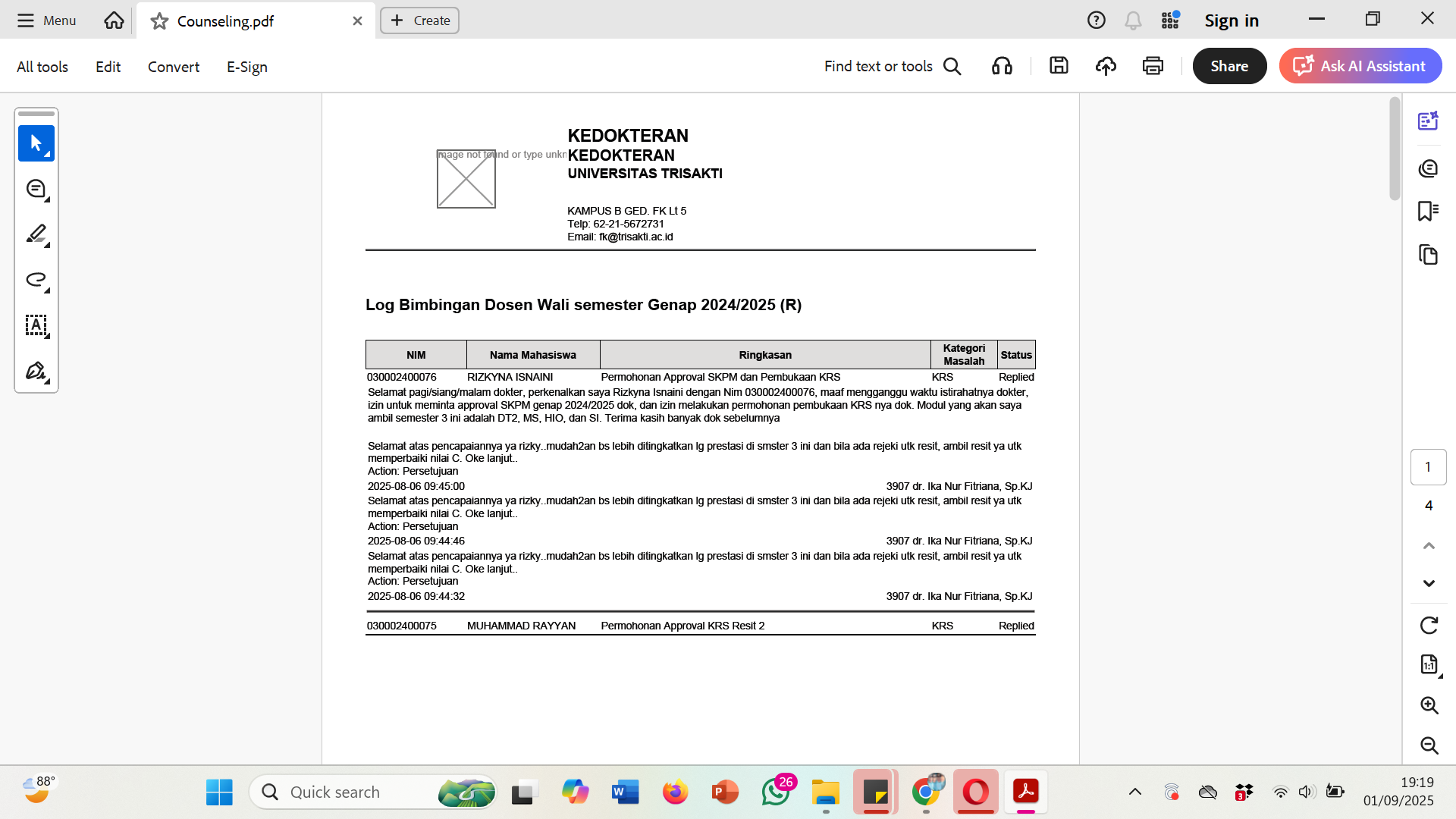Open the page display fit options
The image size is (1456, 819).
coord(1429,665)
